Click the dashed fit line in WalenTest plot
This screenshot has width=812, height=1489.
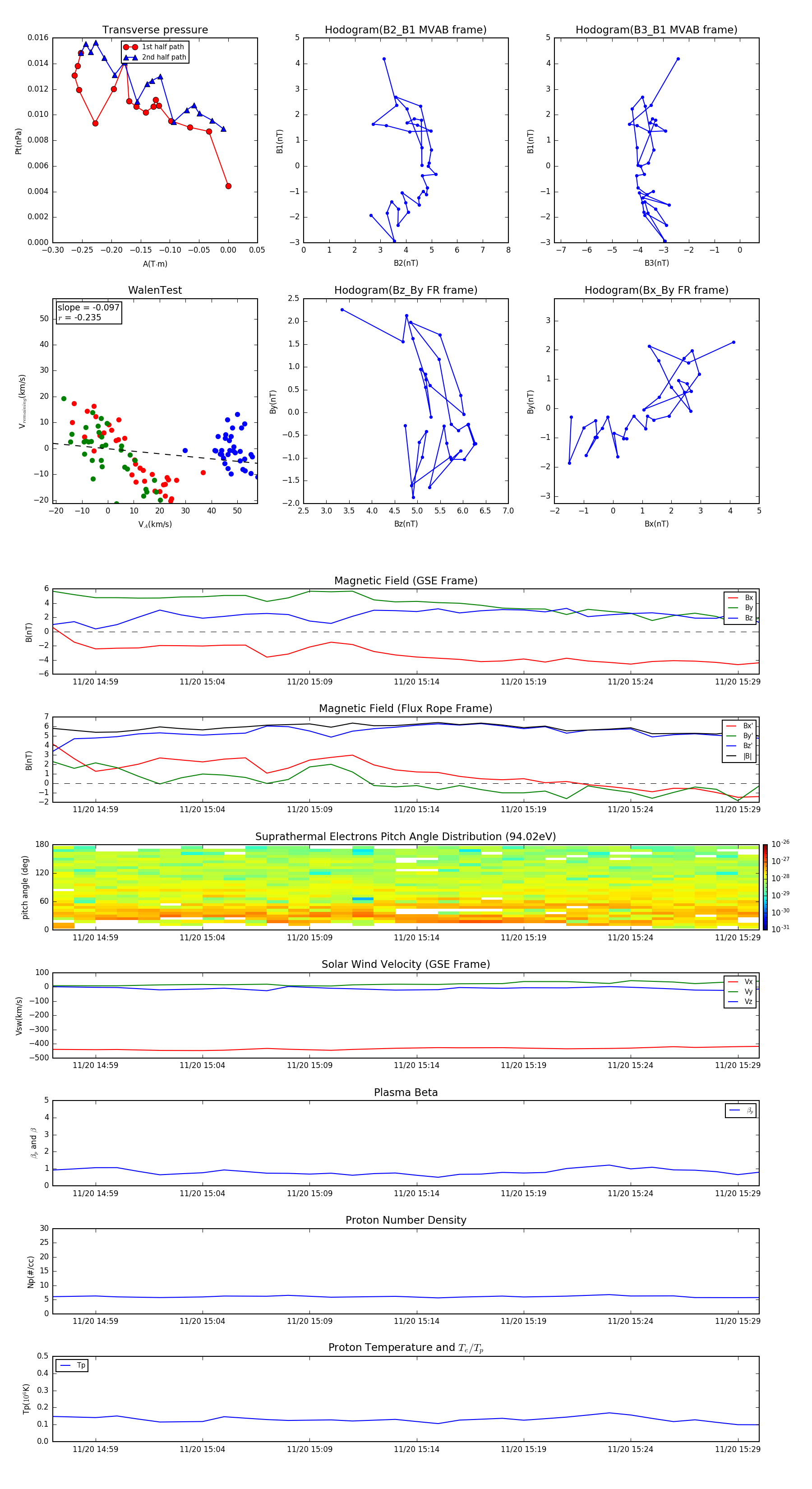coord(155,453)
